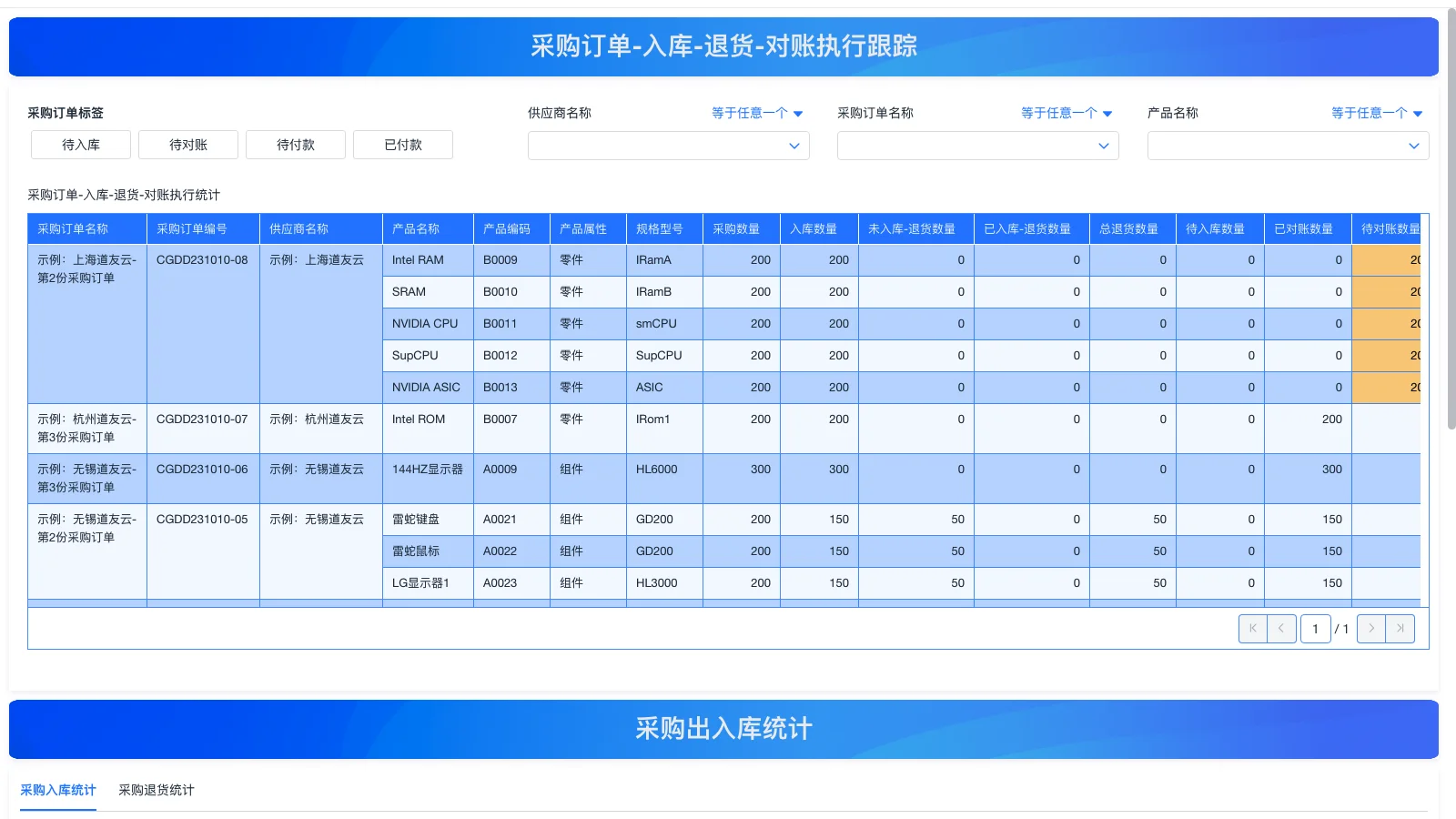Select the 已付款 order tag filter
The height and width of the screenshot is (819, 1456).
(x=402, y=144)
